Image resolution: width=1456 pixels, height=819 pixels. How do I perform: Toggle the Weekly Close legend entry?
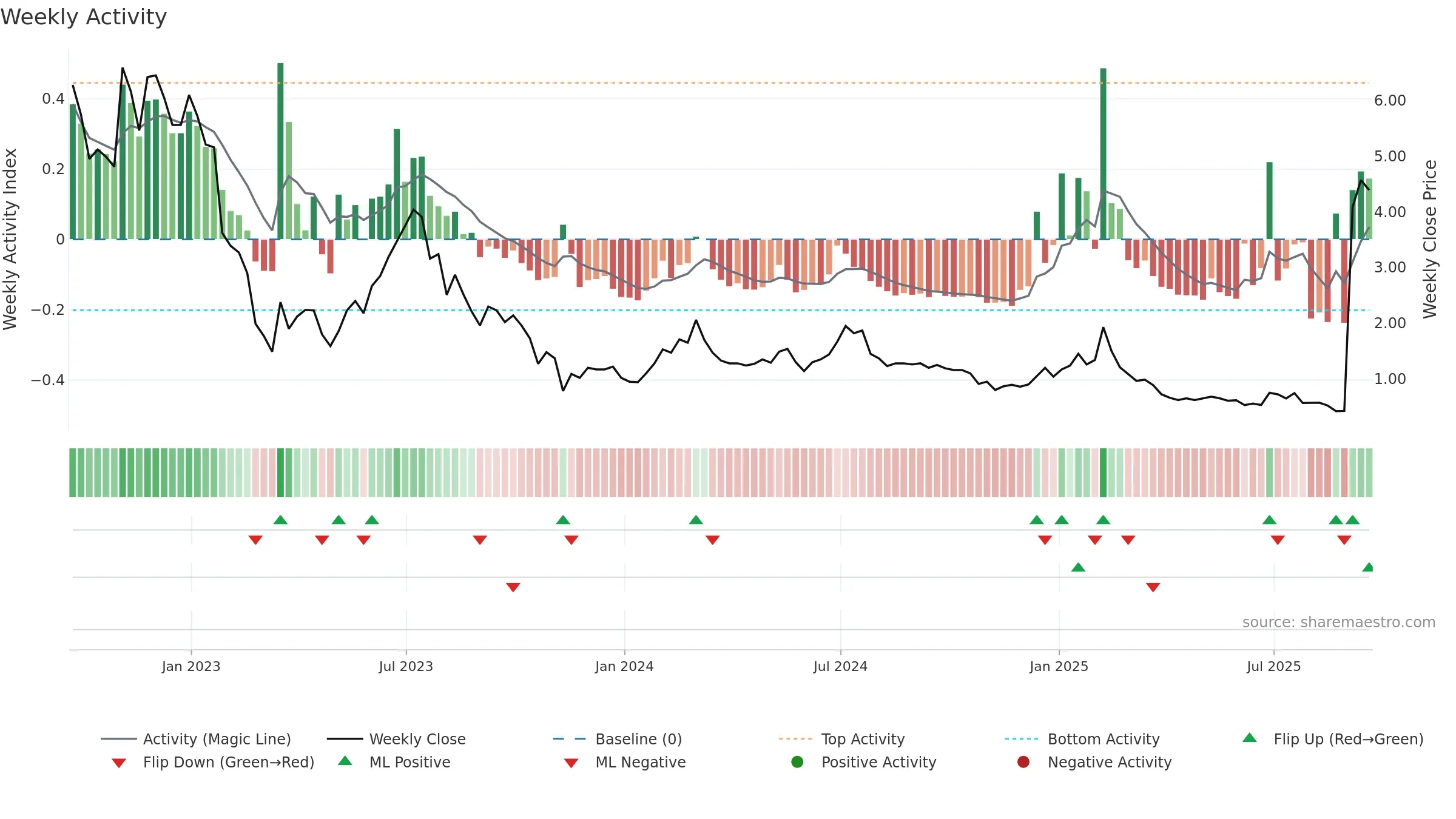pos(396,739)
